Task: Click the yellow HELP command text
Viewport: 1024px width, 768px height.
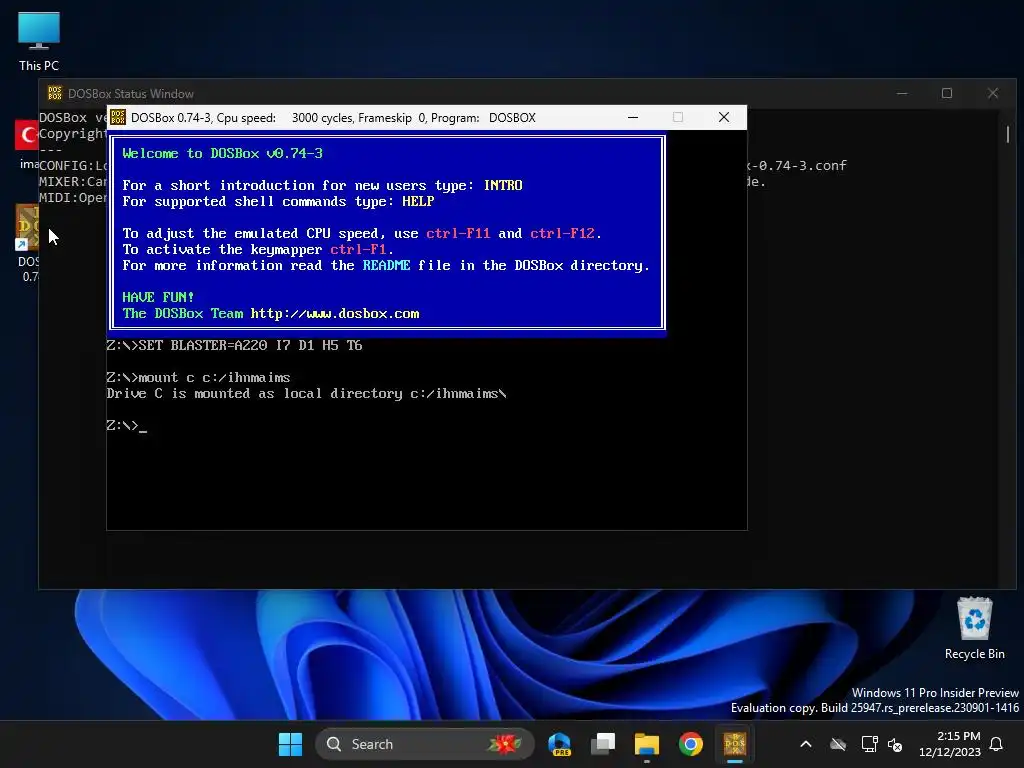Action: [x=418, y=201]
